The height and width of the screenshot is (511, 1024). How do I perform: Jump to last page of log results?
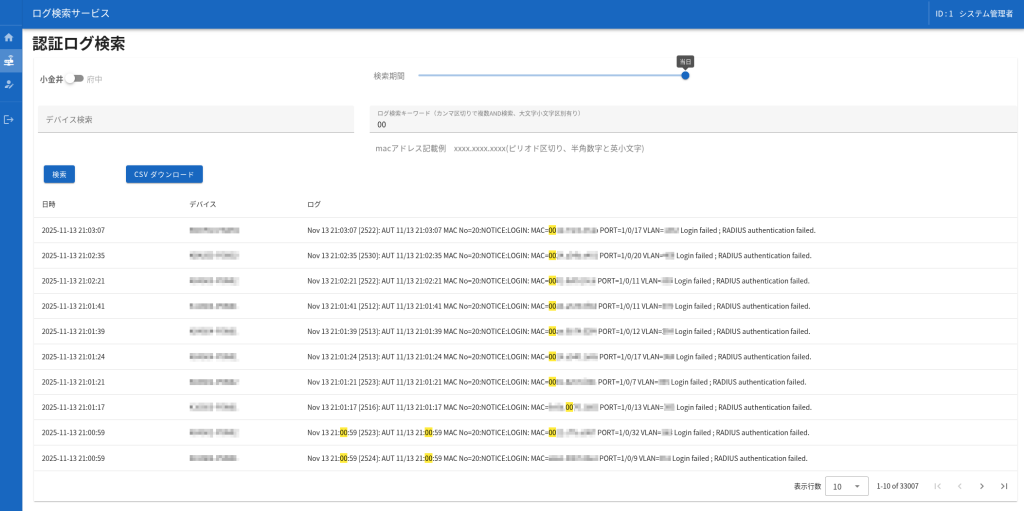(x=1004, y=486)
